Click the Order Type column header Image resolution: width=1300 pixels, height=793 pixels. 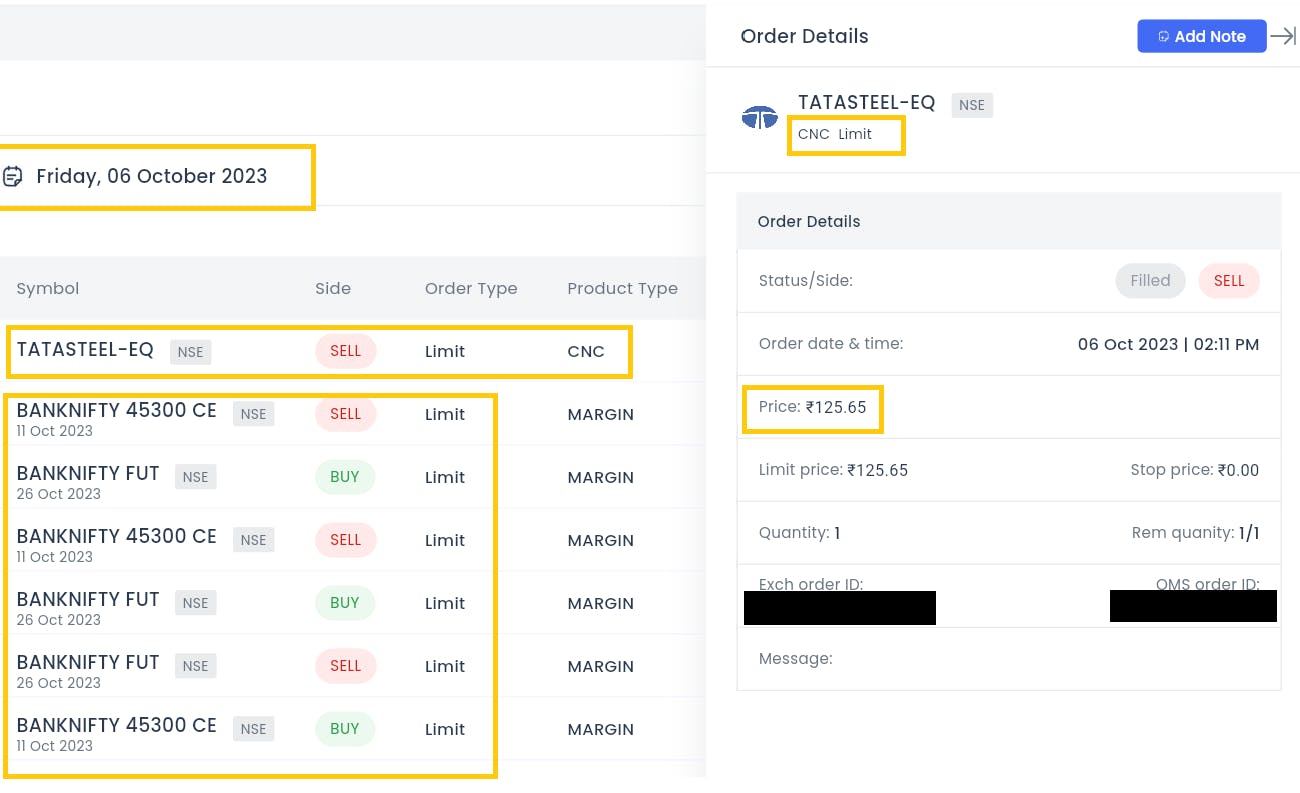[471, 288]
